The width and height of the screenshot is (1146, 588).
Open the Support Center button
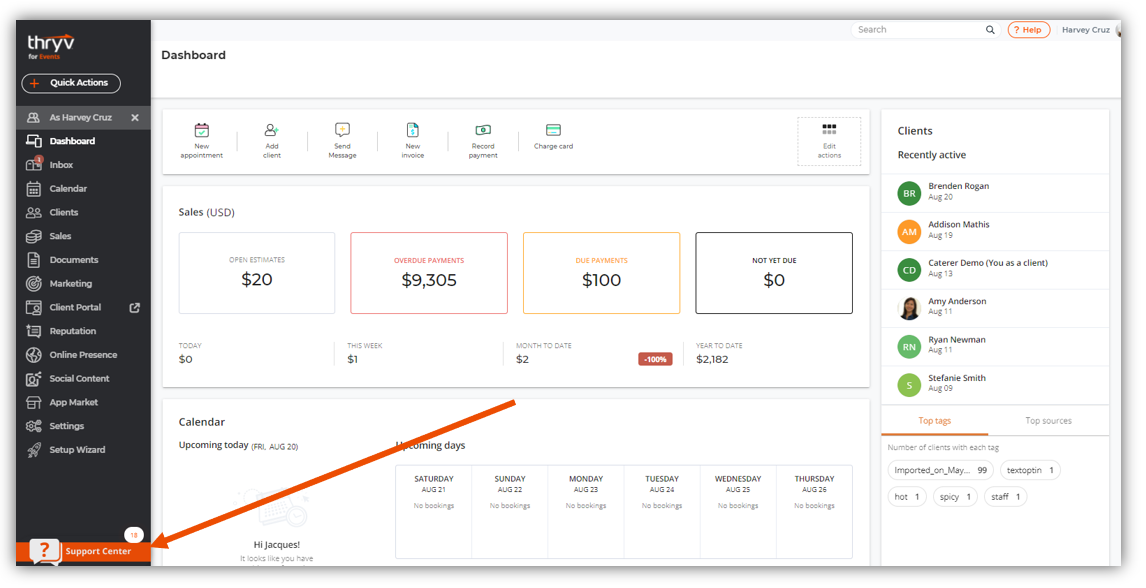tap(83, 551)
